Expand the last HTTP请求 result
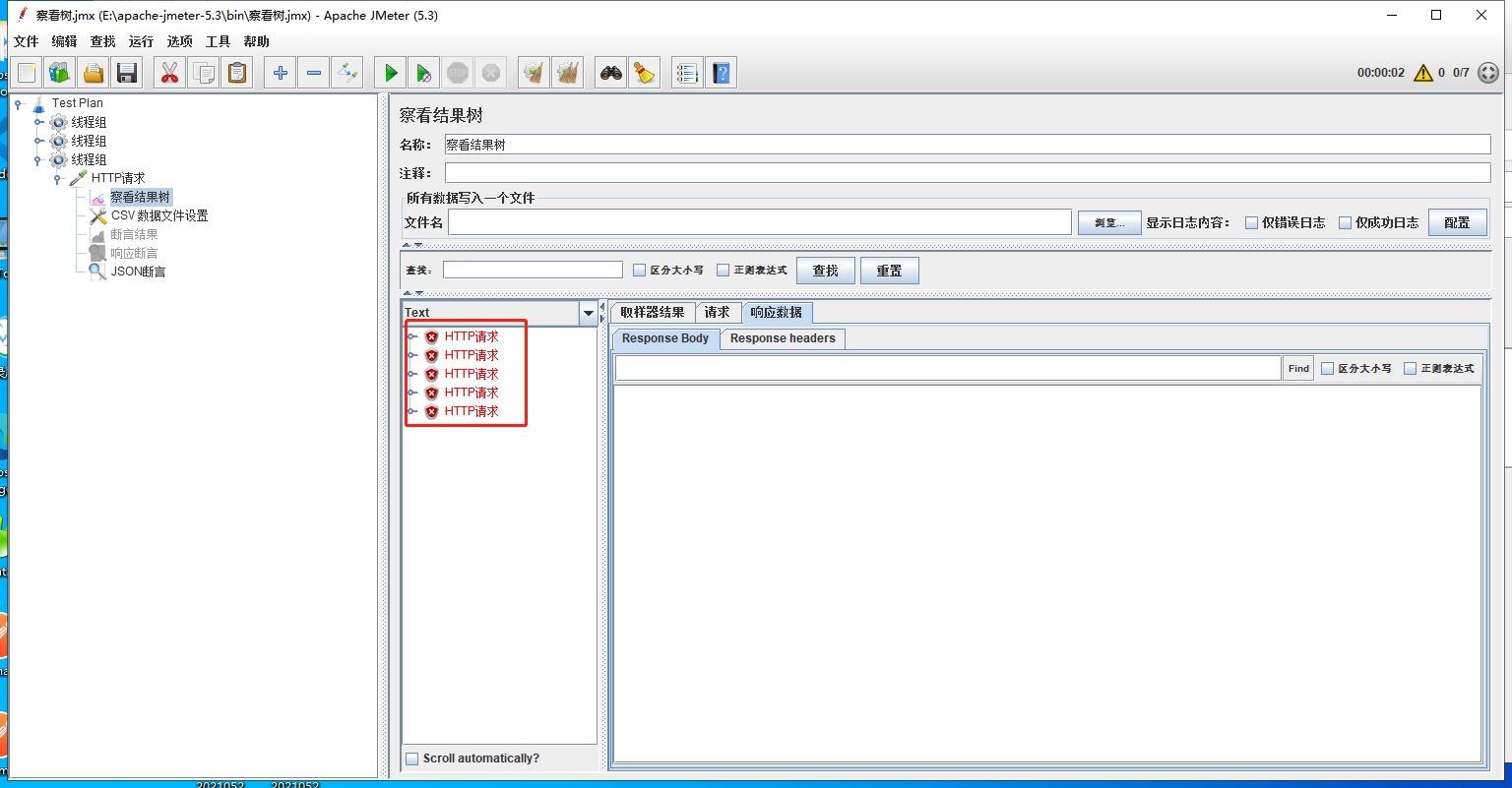This screenshot has height=788, width=1512. 412,411
